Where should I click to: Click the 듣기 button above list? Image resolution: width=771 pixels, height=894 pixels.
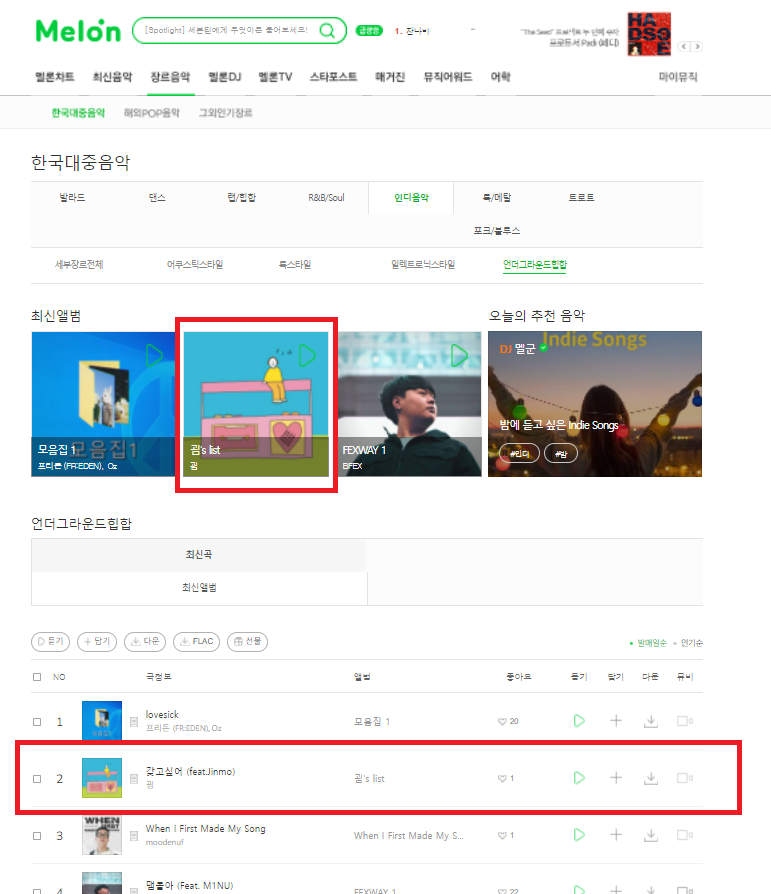(50, 641)
